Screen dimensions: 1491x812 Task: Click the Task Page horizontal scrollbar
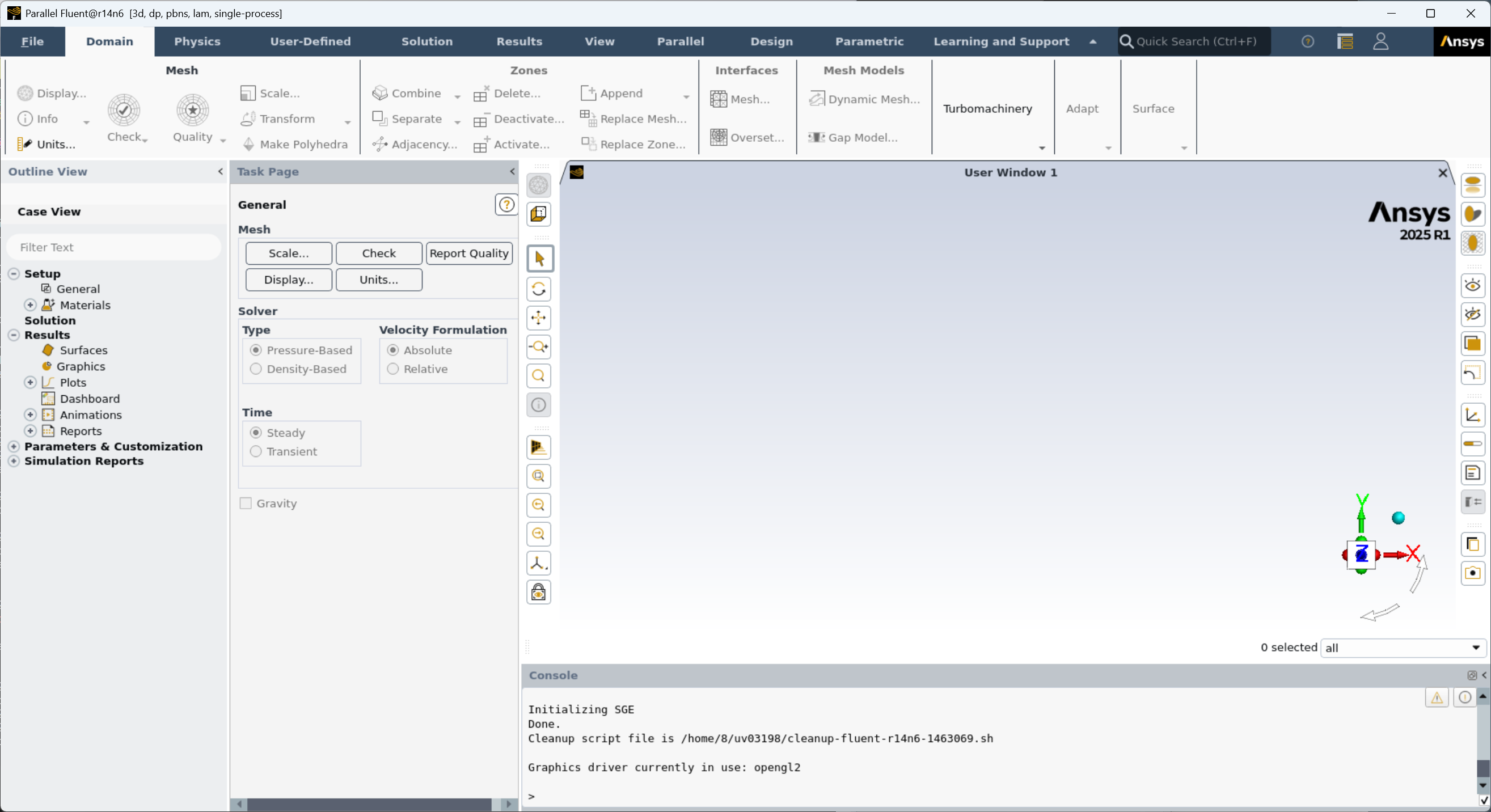tap(369, 804)
